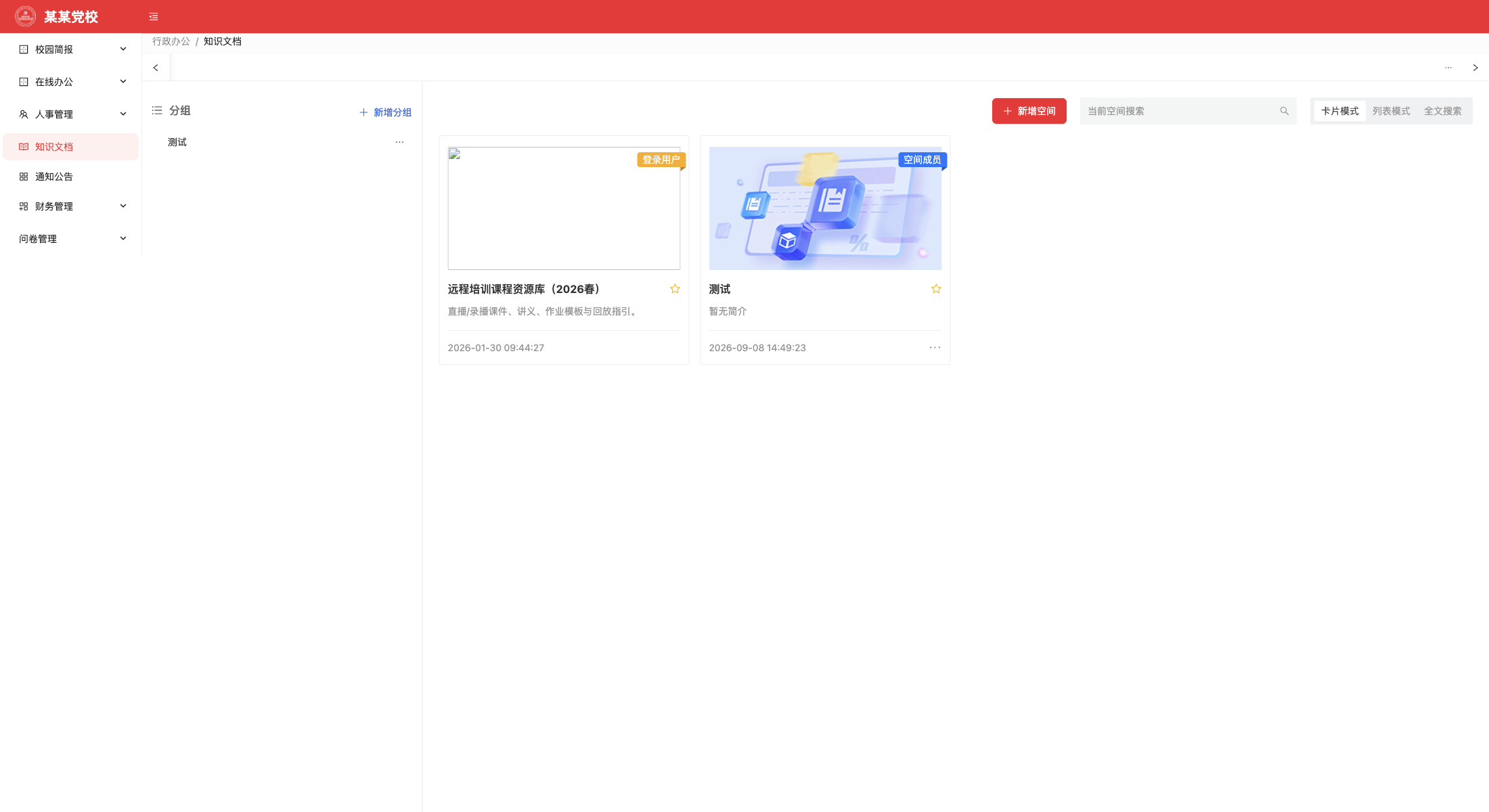Click the 登录用户 badge
Viewport: 1489px width, 812px height.
(x=661, y=160)
